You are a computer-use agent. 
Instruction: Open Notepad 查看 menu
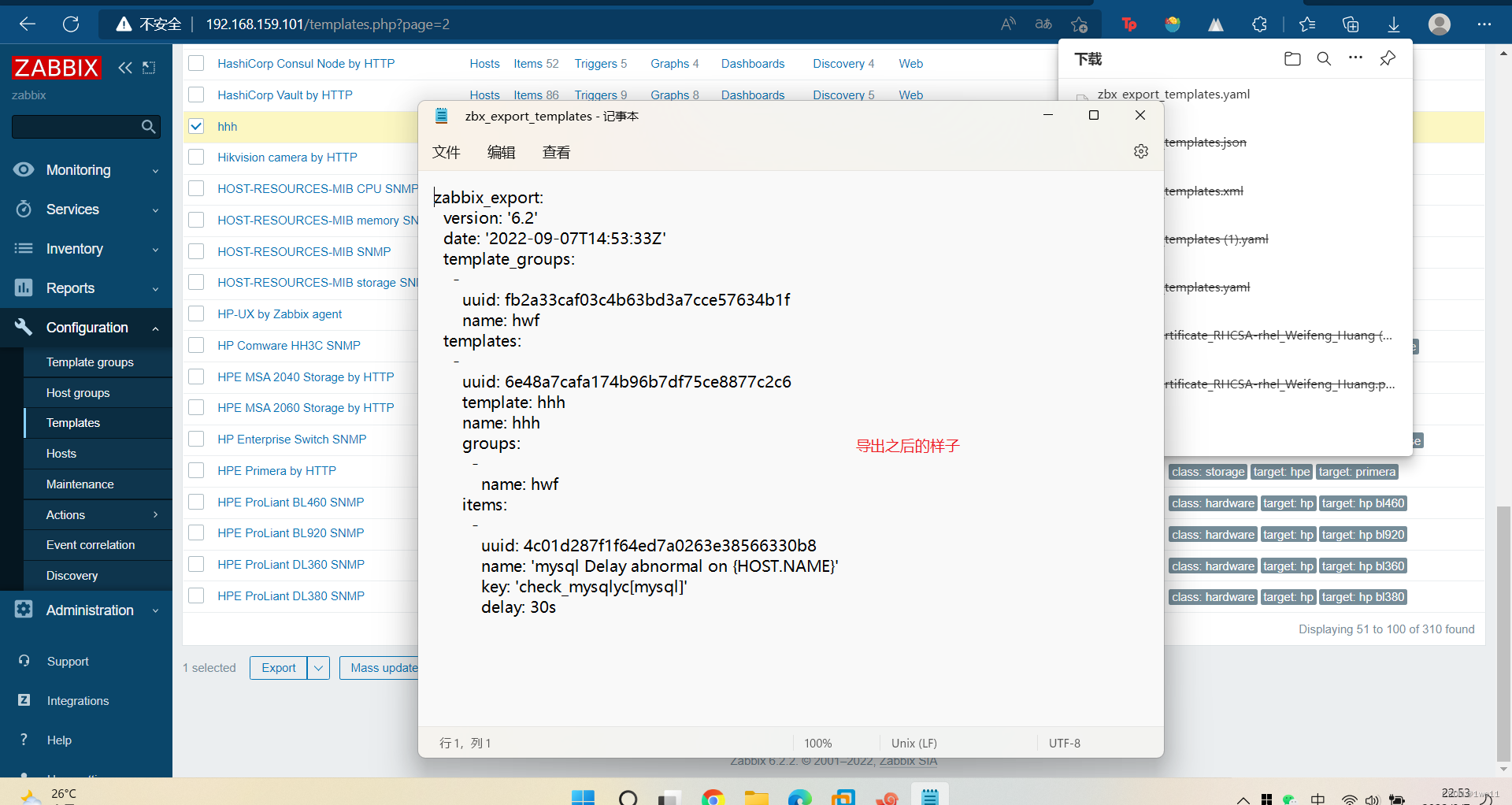click(556, 152)
